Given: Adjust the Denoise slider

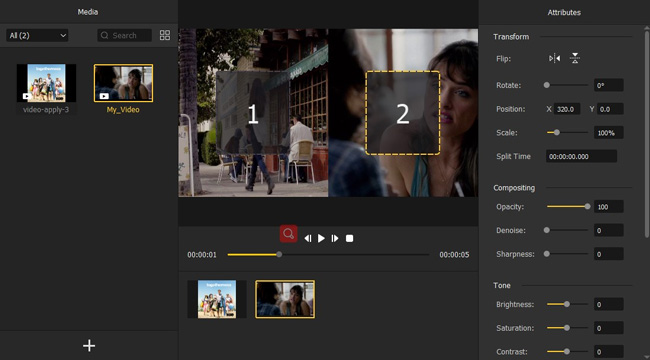Looking at the screenshot, I should pyautogui.click(x=567, y=230).
